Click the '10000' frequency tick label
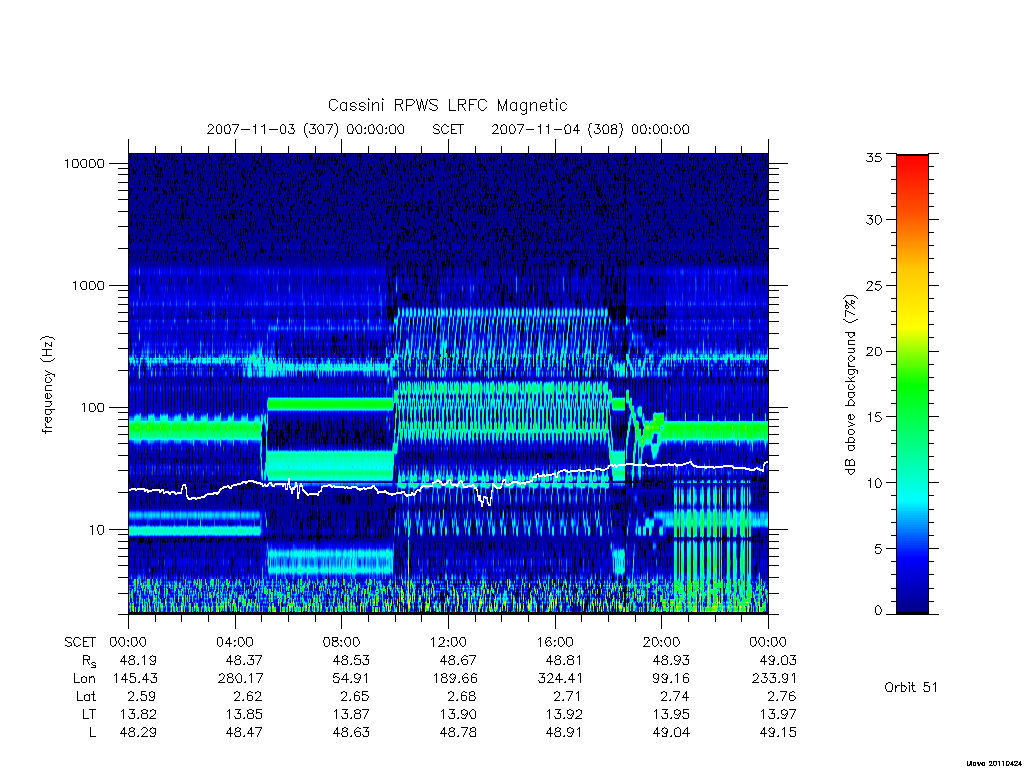This screenshot has height=768, width=1024. [84, 164]
